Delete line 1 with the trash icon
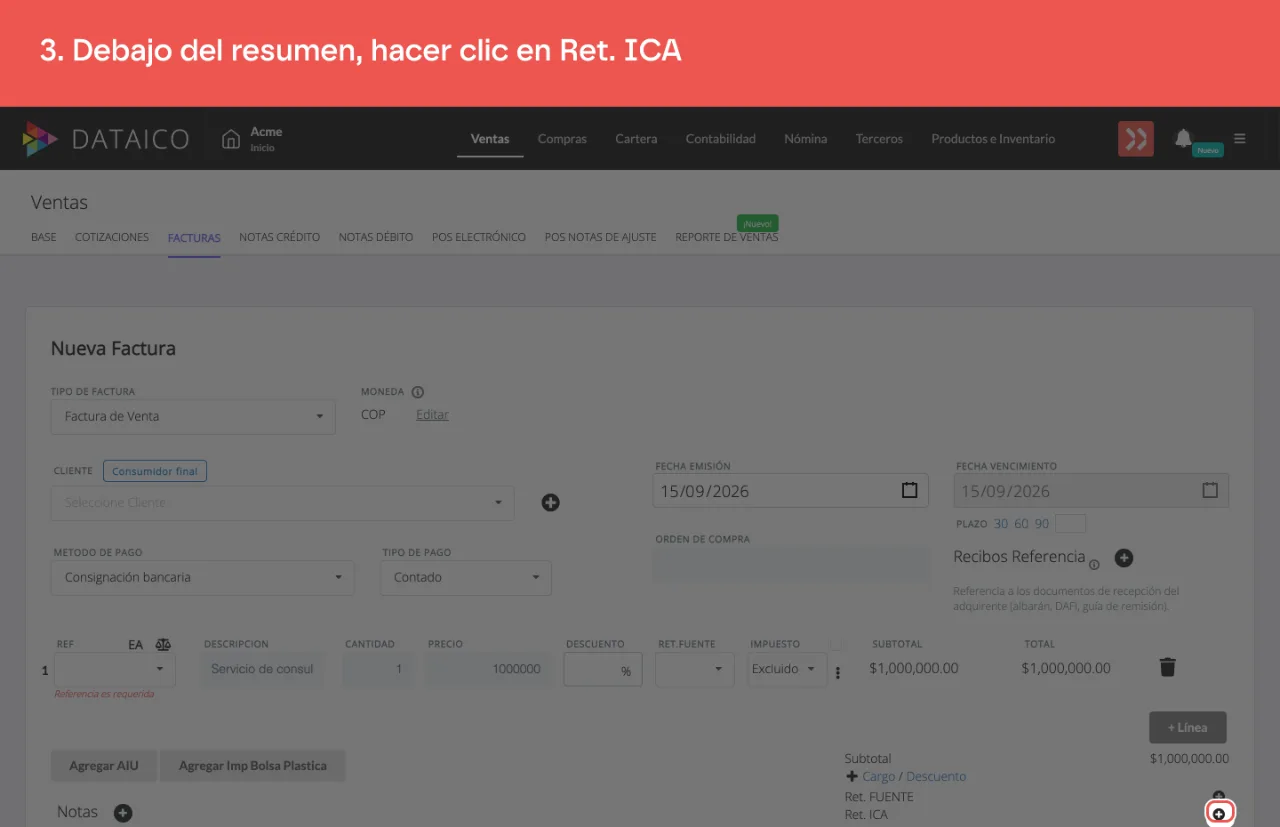This screenshot has width=1280, height=827. (1167, 667)
